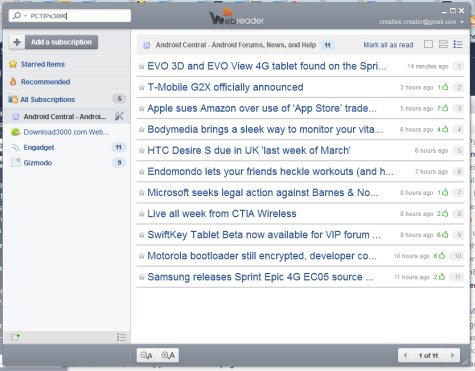This screenshot has width=475, height=371.
Task: Select the Download3000.com feed
Action: [x=66, y=132]
